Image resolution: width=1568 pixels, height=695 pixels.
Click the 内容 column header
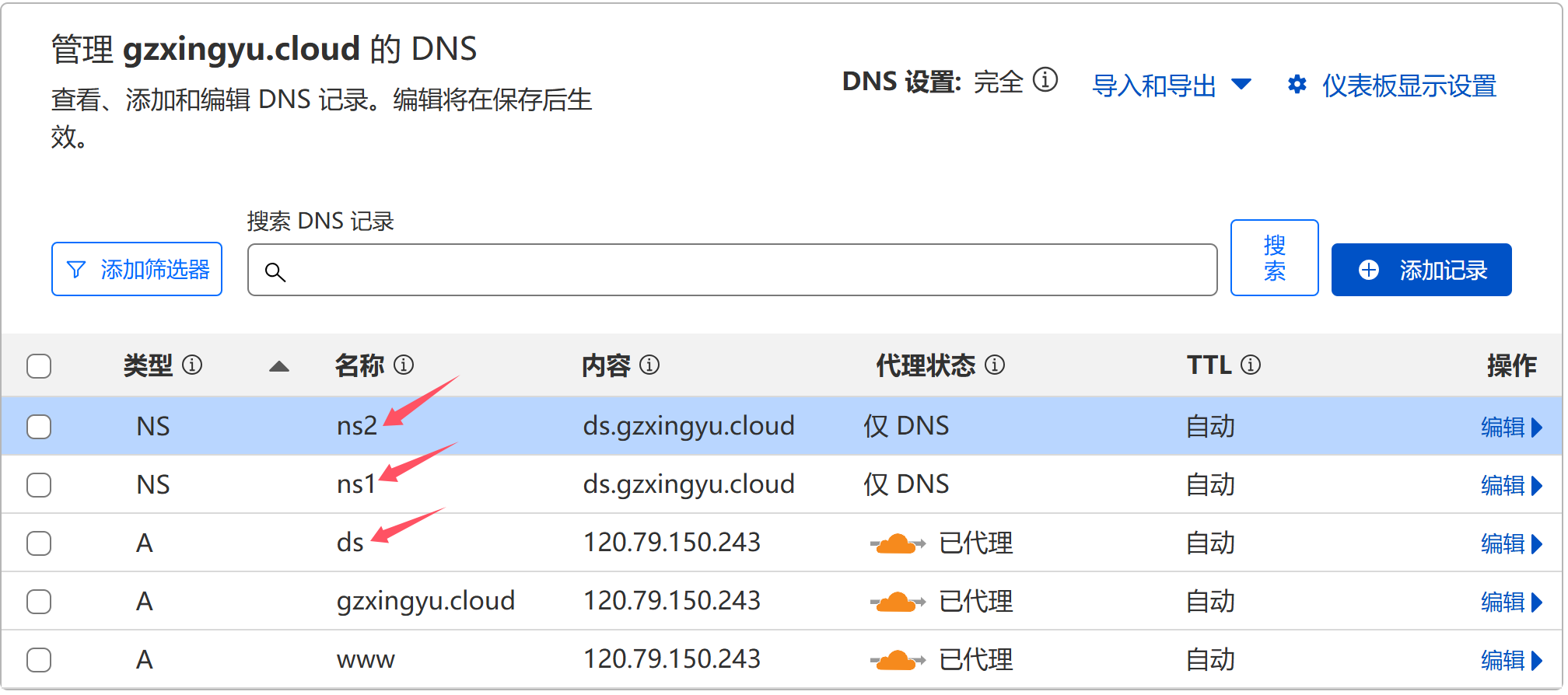[x=606, y=365]
